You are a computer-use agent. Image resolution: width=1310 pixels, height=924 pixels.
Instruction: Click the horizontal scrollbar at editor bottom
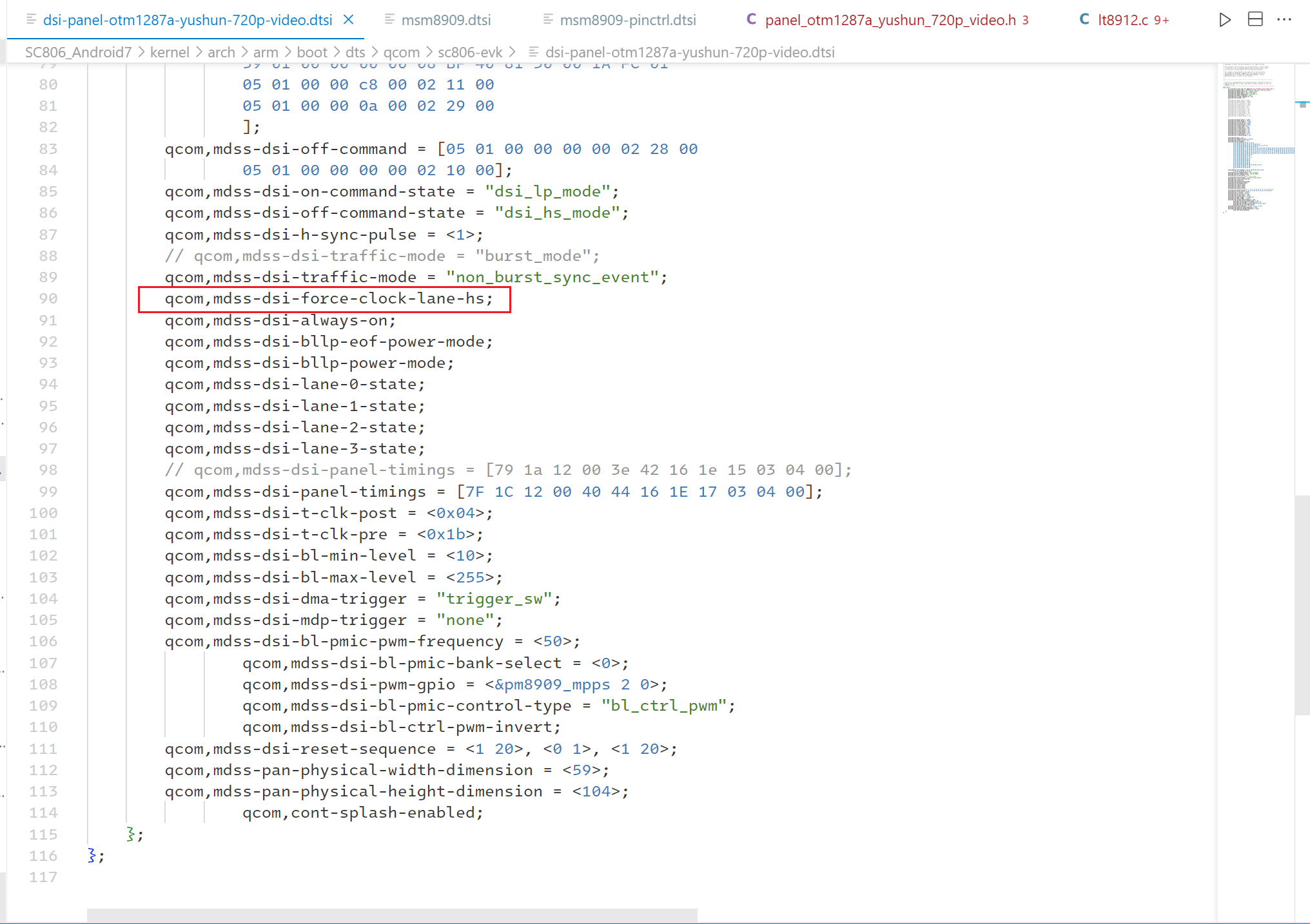pos(392,915)
